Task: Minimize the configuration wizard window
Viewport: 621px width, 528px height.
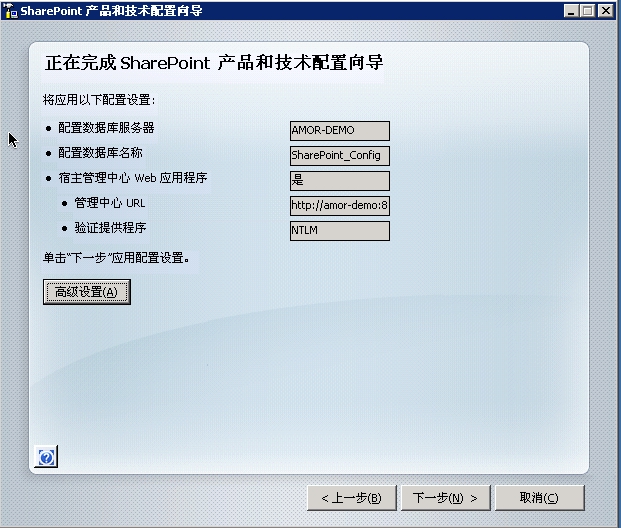Action: coord(571,11)
